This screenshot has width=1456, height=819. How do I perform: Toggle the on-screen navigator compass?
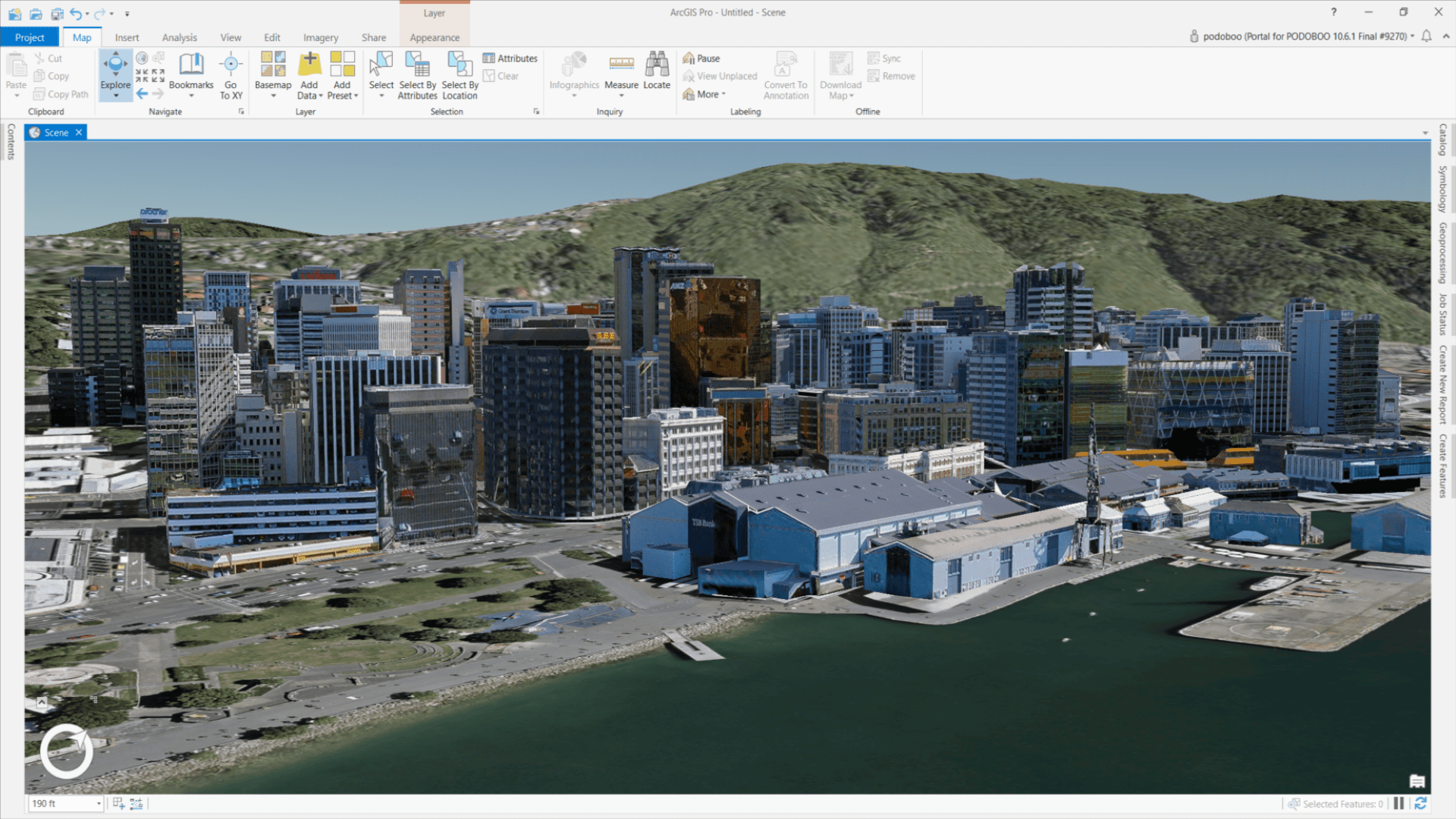click(x=67, y=751)
